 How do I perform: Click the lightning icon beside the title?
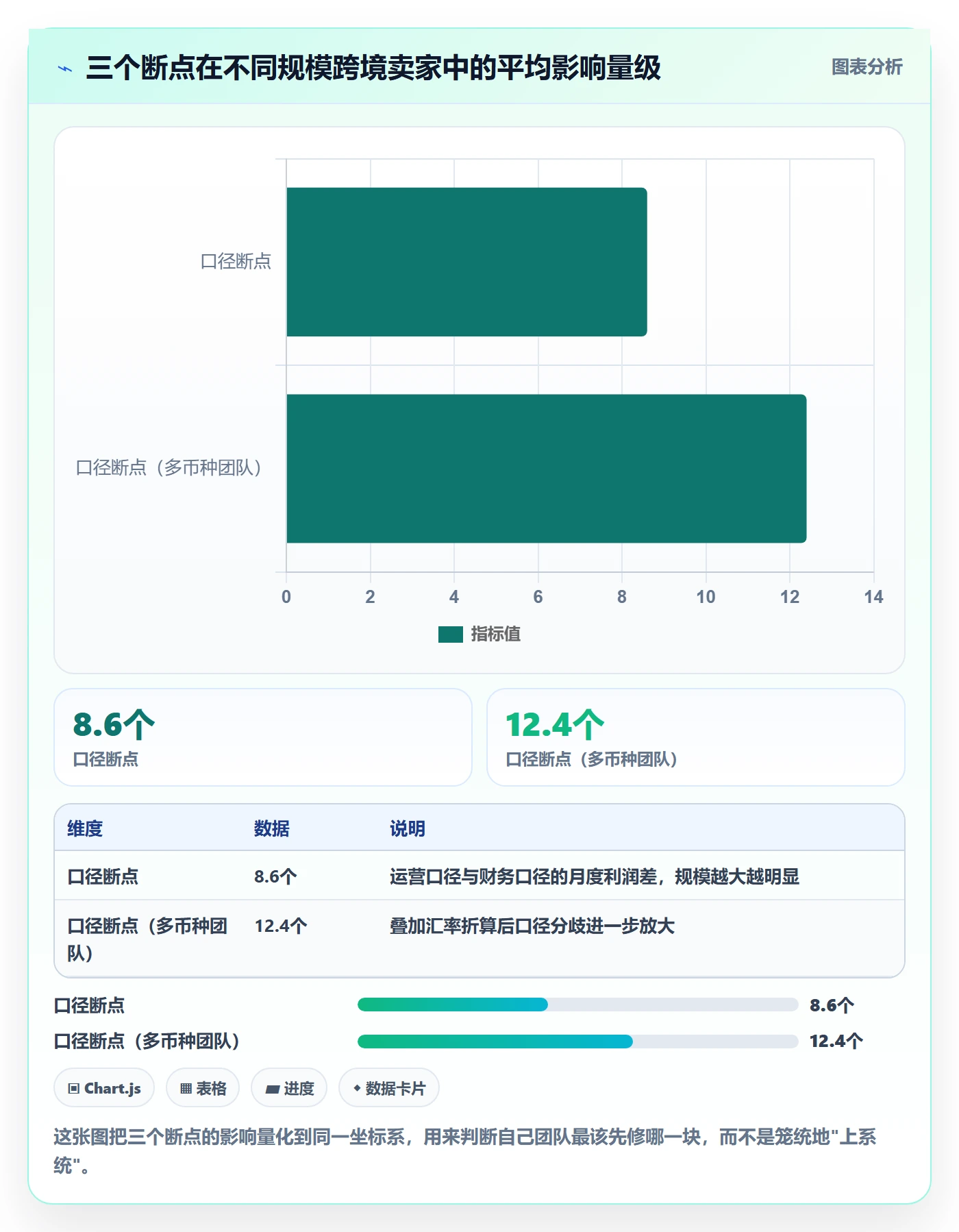click(65, 69)
